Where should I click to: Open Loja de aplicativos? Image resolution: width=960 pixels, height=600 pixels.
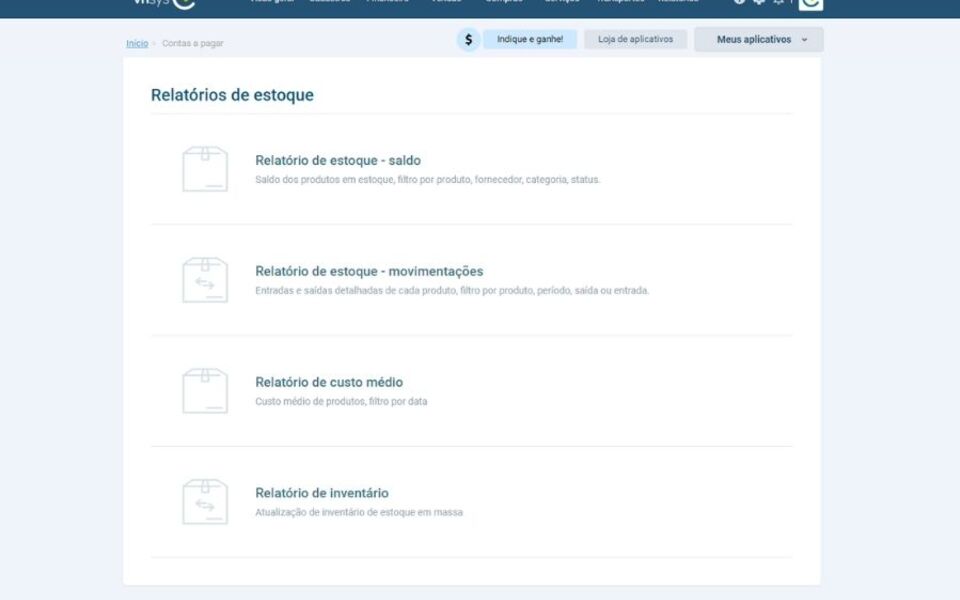(x=636, y=39)
